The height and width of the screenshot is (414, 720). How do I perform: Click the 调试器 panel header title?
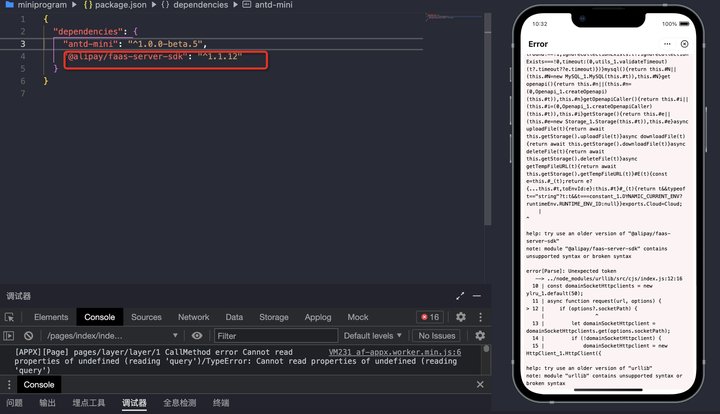18,296
